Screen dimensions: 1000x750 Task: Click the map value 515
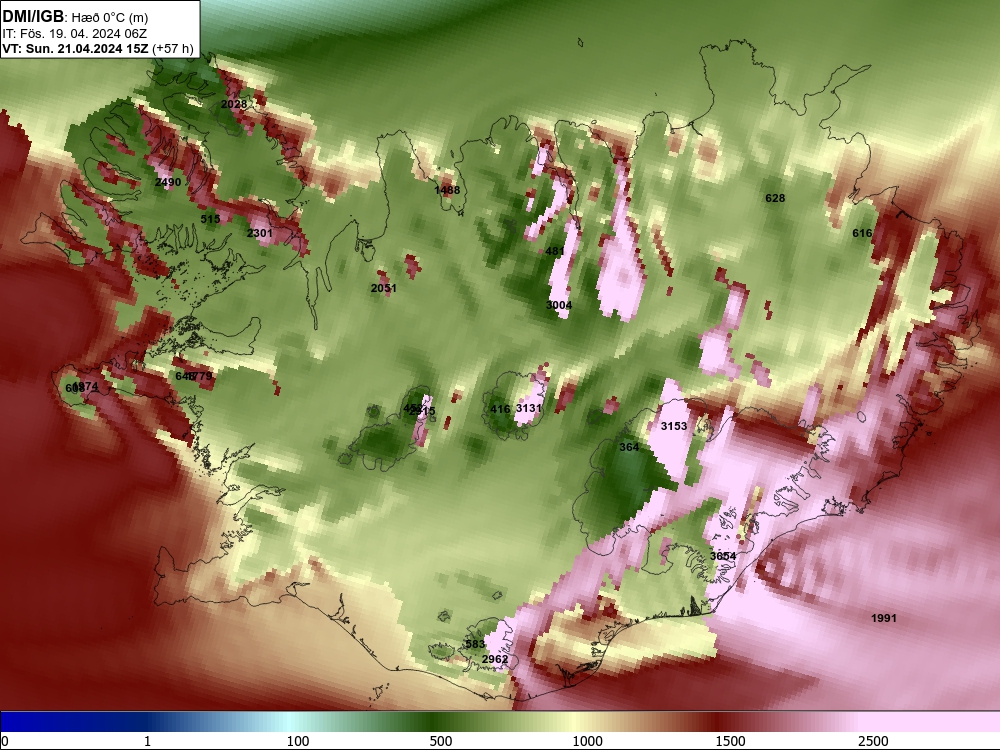(210, 219)
